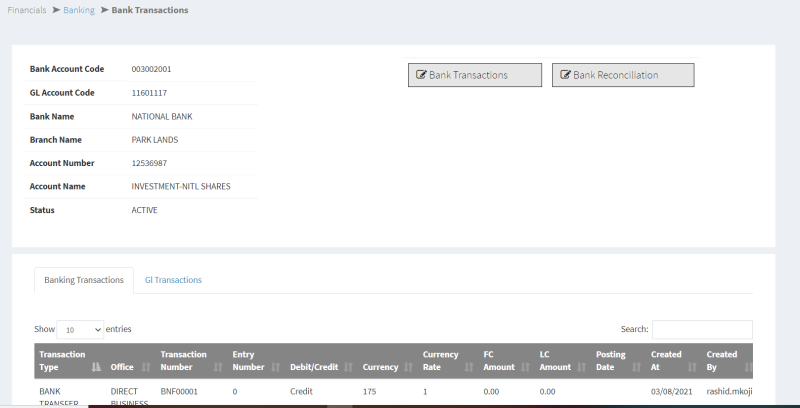Image resolution: width=800 pixels, height=408 pixels.
Task: Focus the table Search input field
Action: click(x=702, y=329)
